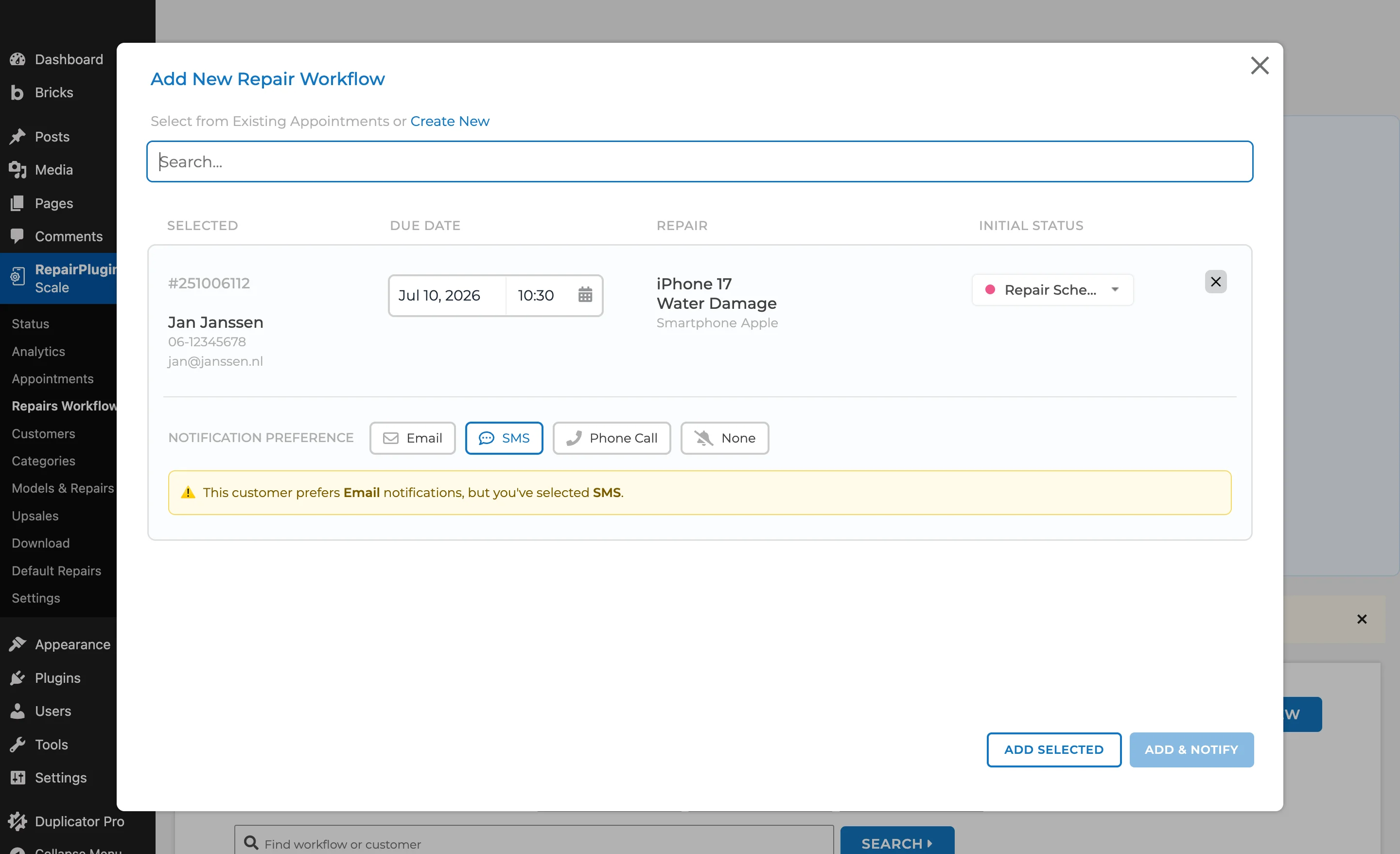Image resolution: width=1400 pixels, height=854 pixels.
Task: Click the phone handset icon
Action: click(x=574, y=438)
